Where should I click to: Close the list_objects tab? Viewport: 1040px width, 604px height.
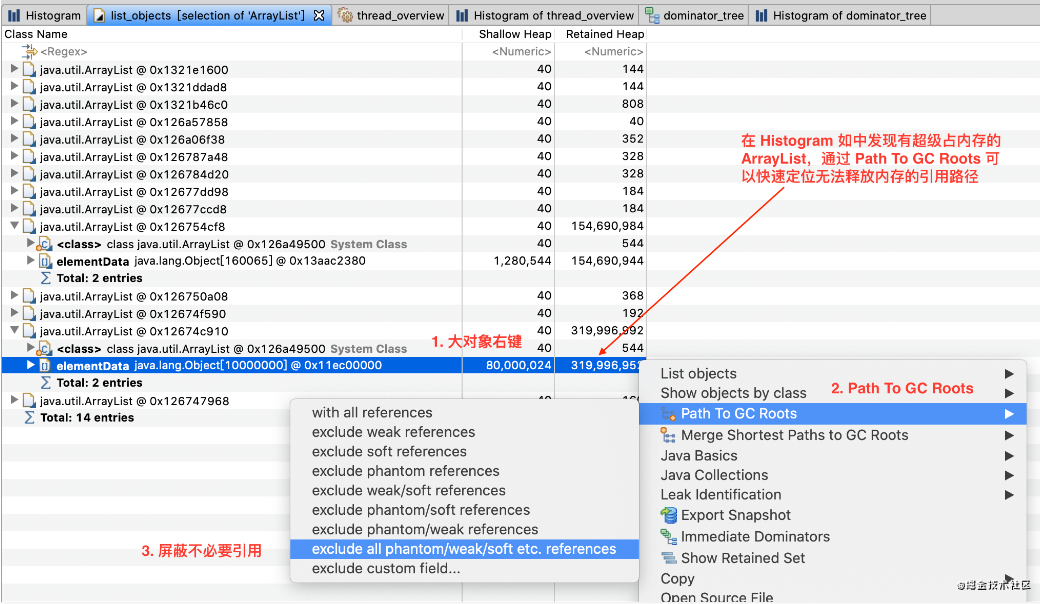pyautogui.click(x=318, y=15)
